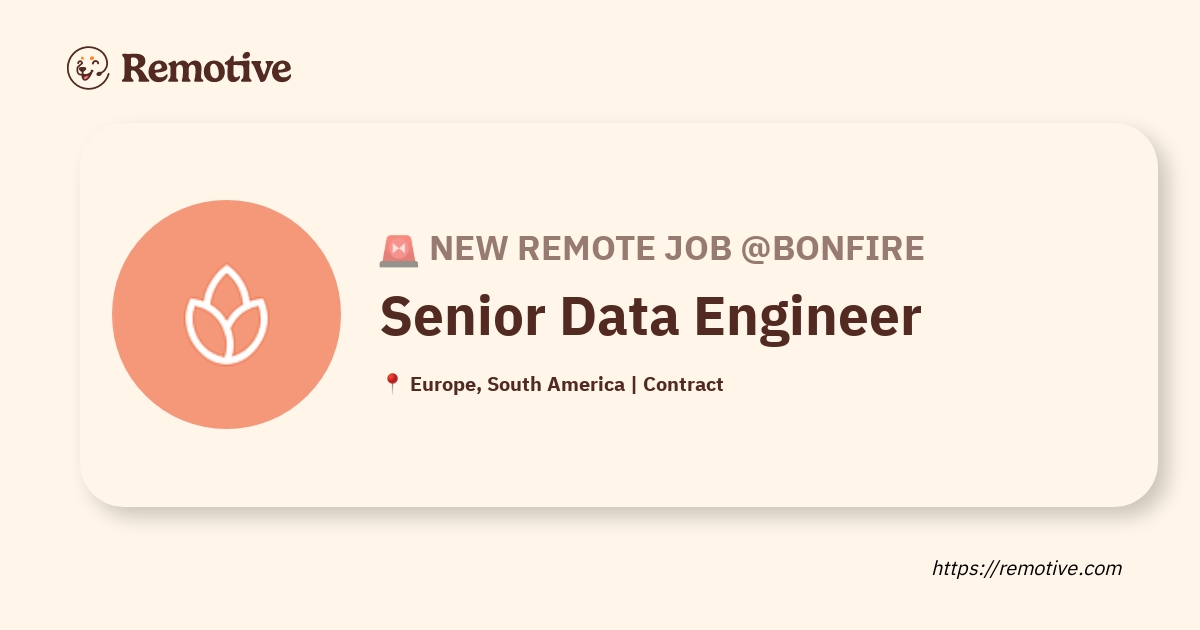Viewport: 1200px width, 630px height.
Task: Click the red siren emoji icon
Action: pyautogui.click(x=398, y=249)
